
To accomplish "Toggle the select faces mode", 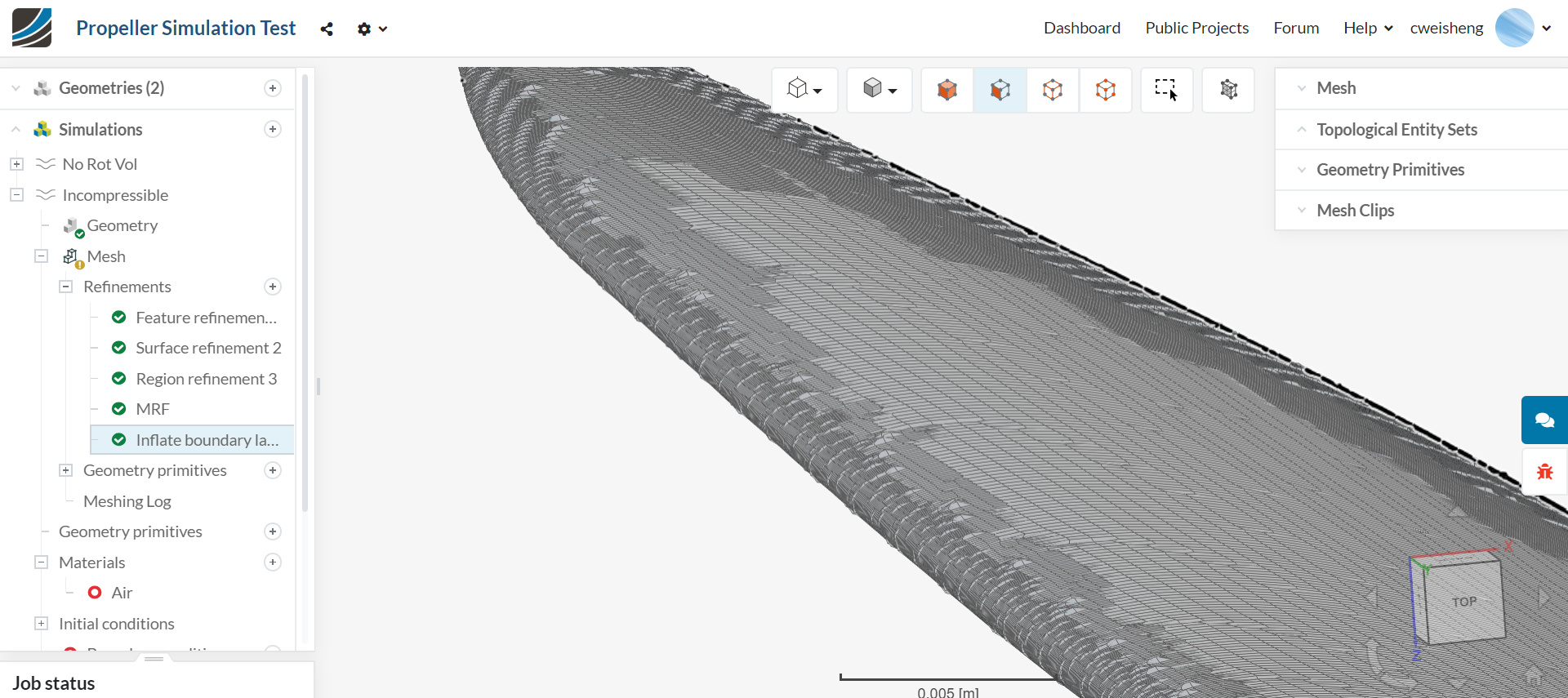I will coord(1000,89).
